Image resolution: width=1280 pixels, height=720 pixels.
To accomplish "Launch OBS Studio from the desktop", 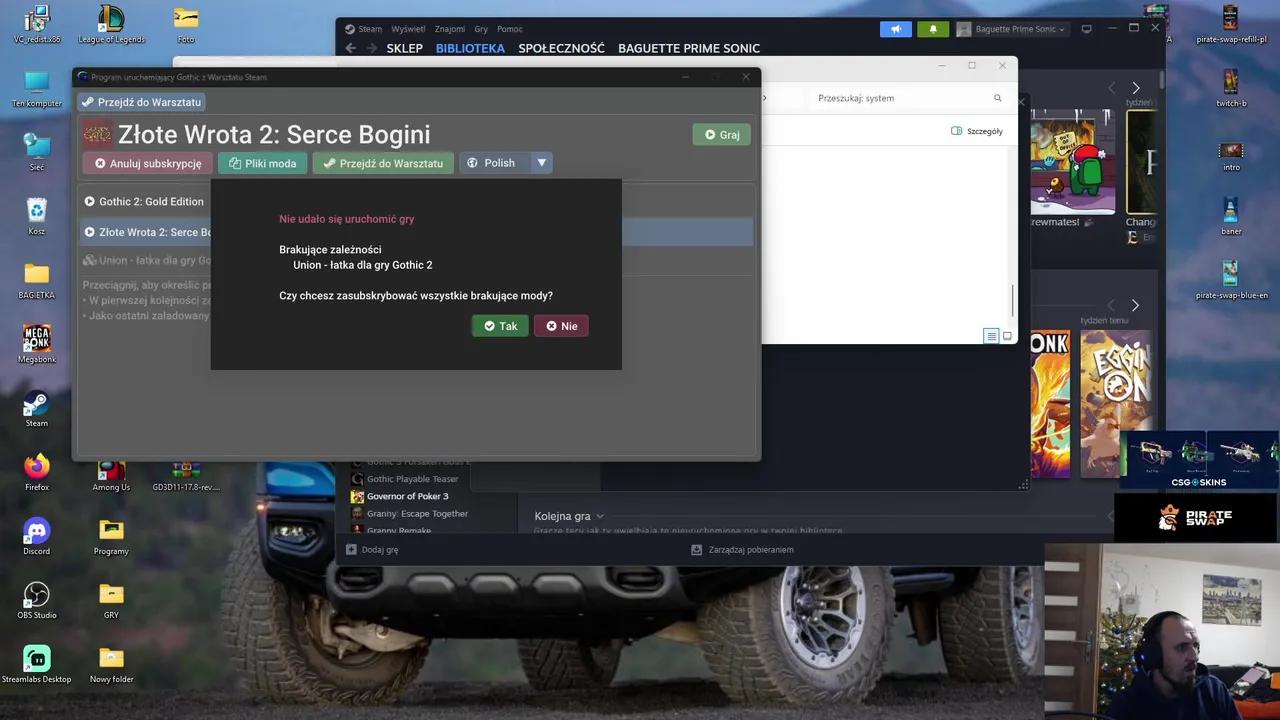I will click(x=37, y=600).
